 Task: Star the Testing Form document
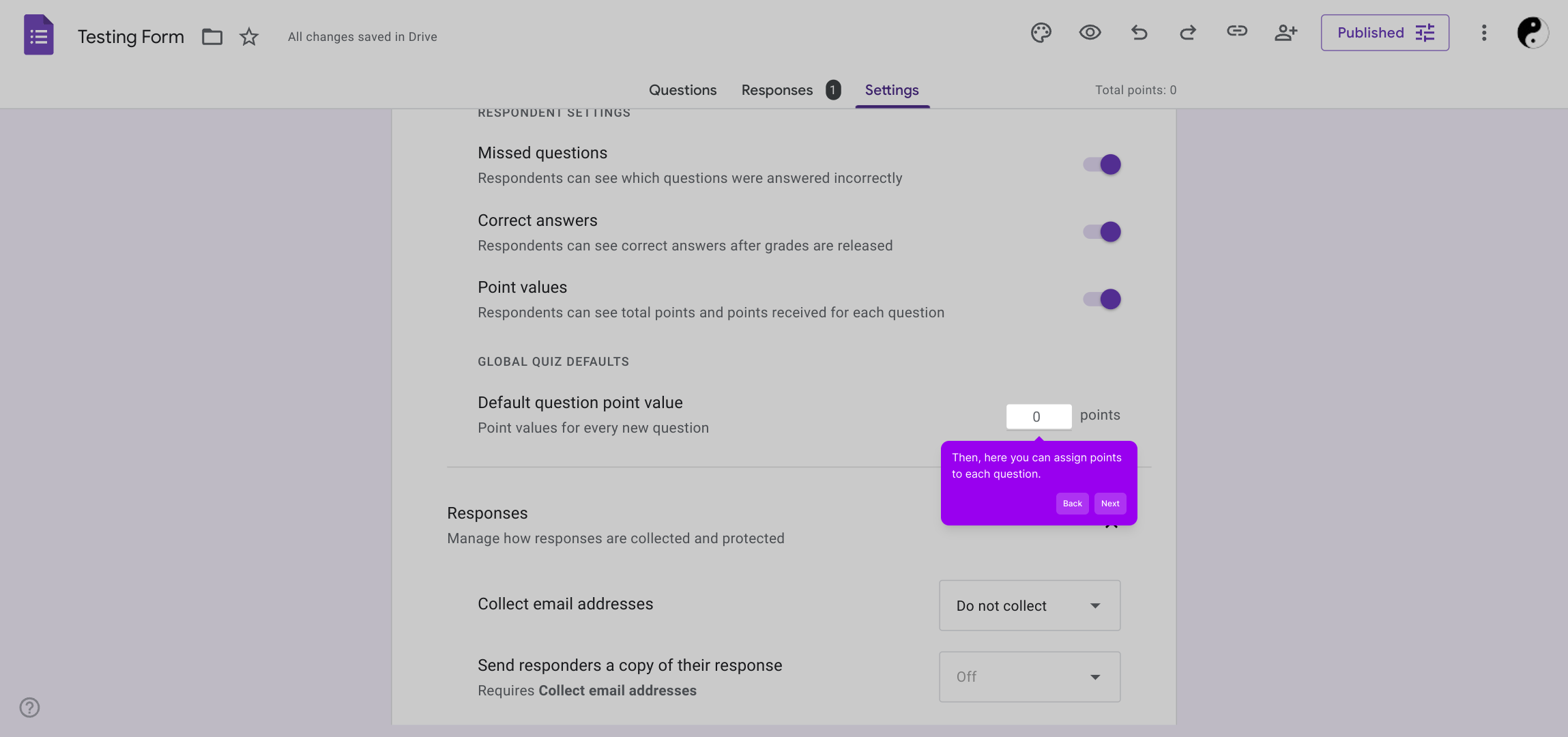249,37
